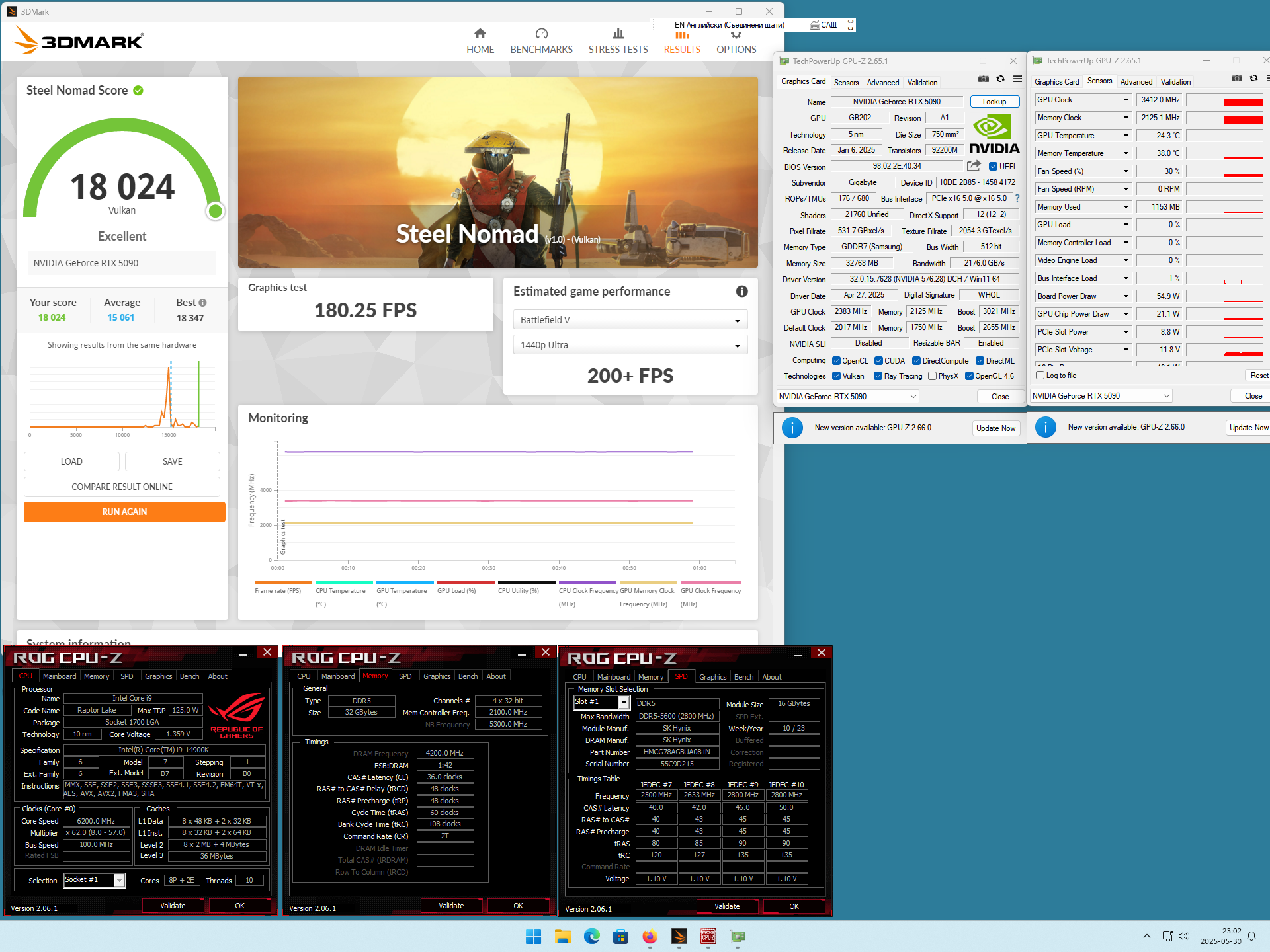This screenshot has width=1270, height=952.
Task: Toggle the DirectML checkbox
Action: 980,361
